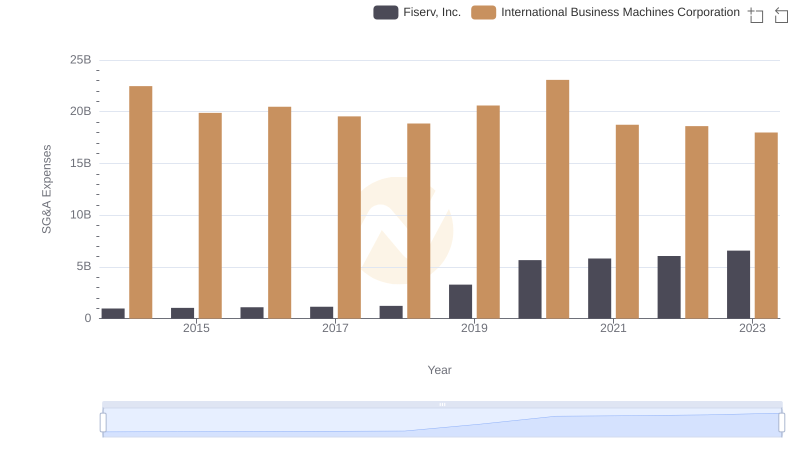Screen dimensions: 800x461
Task: Click the '2017' x-axis label
Action: coord(335,328)
